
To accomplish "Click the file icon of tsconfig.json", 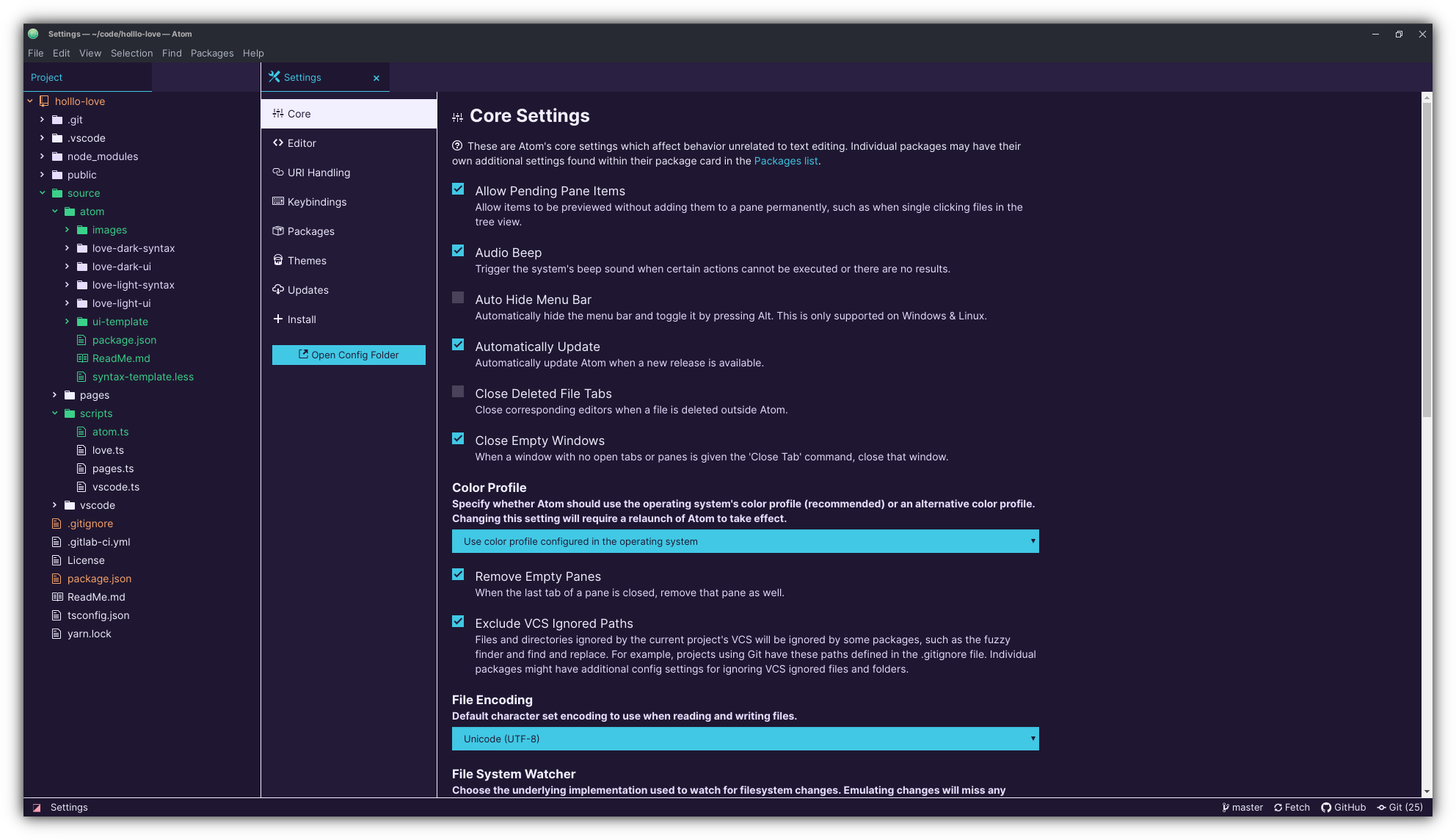I will click(x=57, y=615).
